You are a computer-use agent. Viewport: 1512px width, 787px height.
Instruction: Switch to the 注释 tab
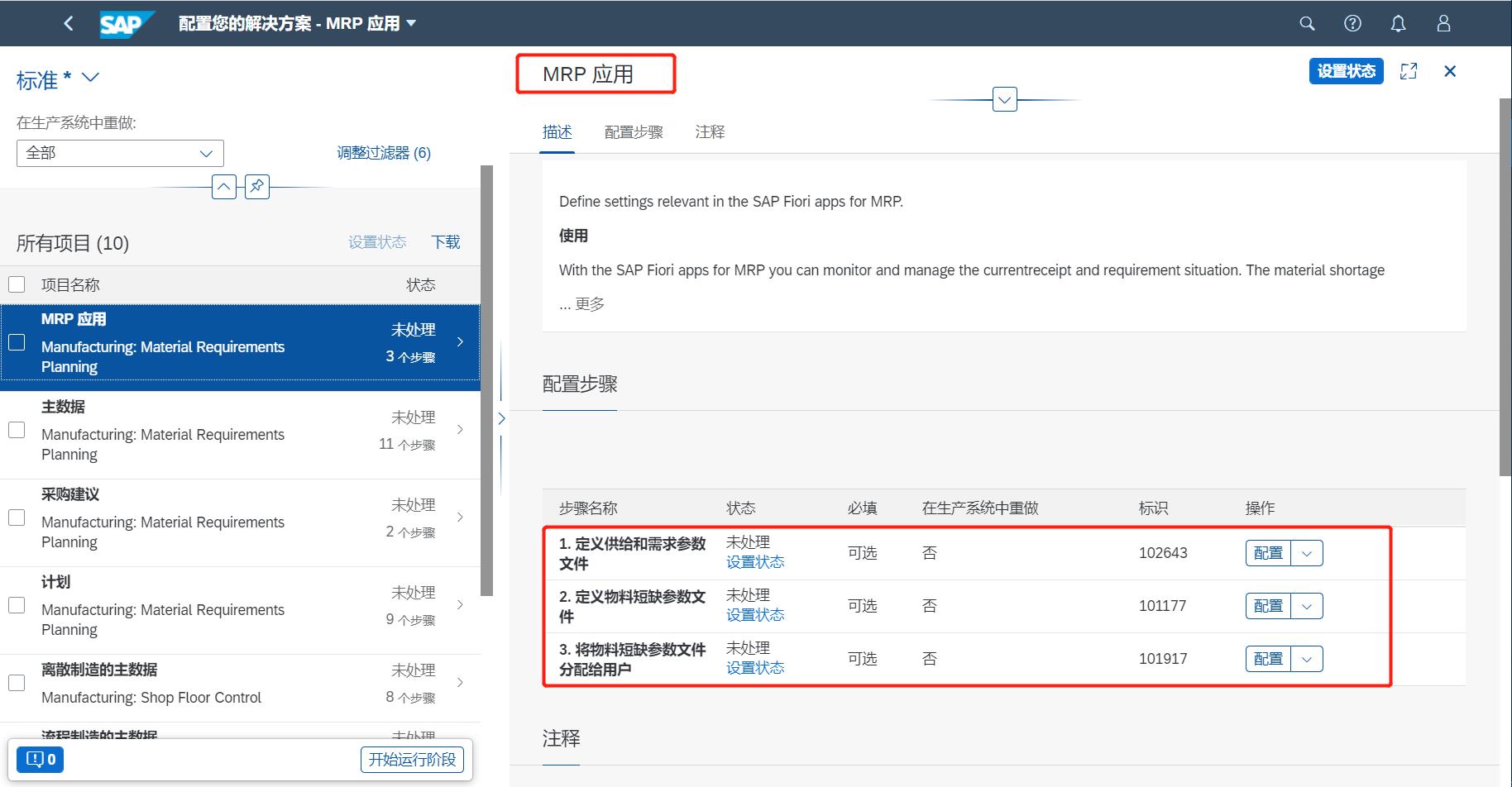pos(710,131)
